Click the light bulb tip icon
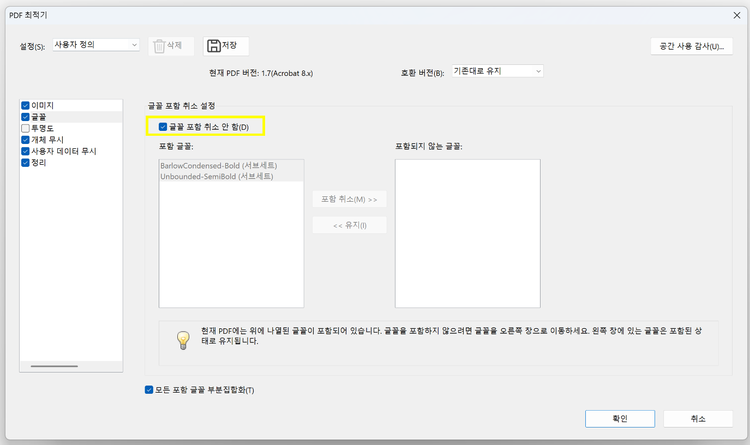Screen dimensions: 750x445 (183, 340)
